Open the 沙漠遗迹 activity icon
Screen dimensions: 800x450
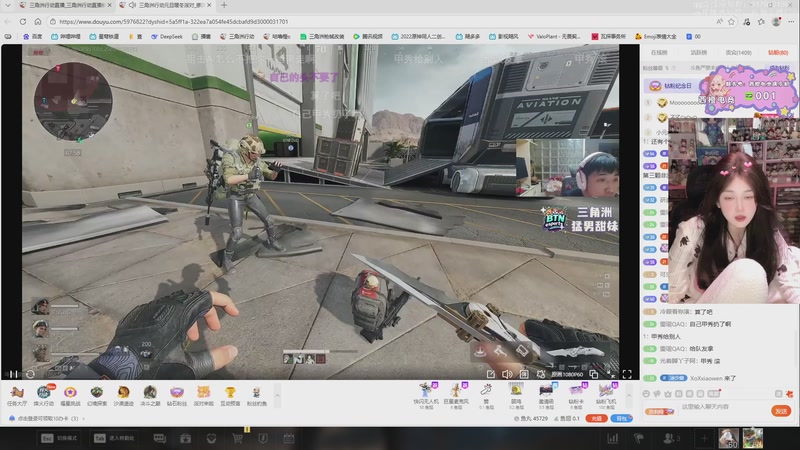point(123,395)
